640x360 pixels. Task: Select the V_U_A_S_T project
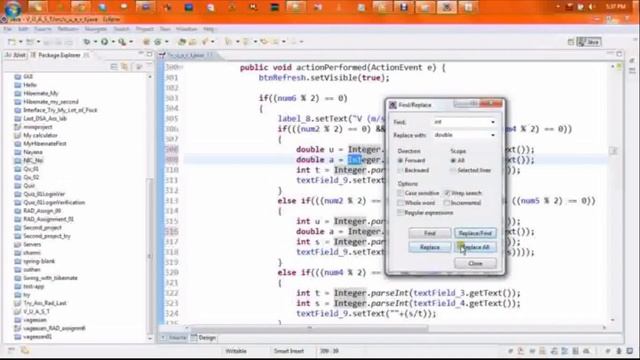36,311
